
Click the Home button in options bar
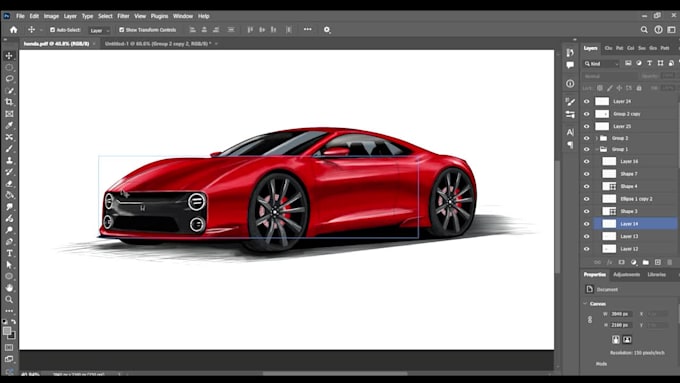click(x=13, y=29)
